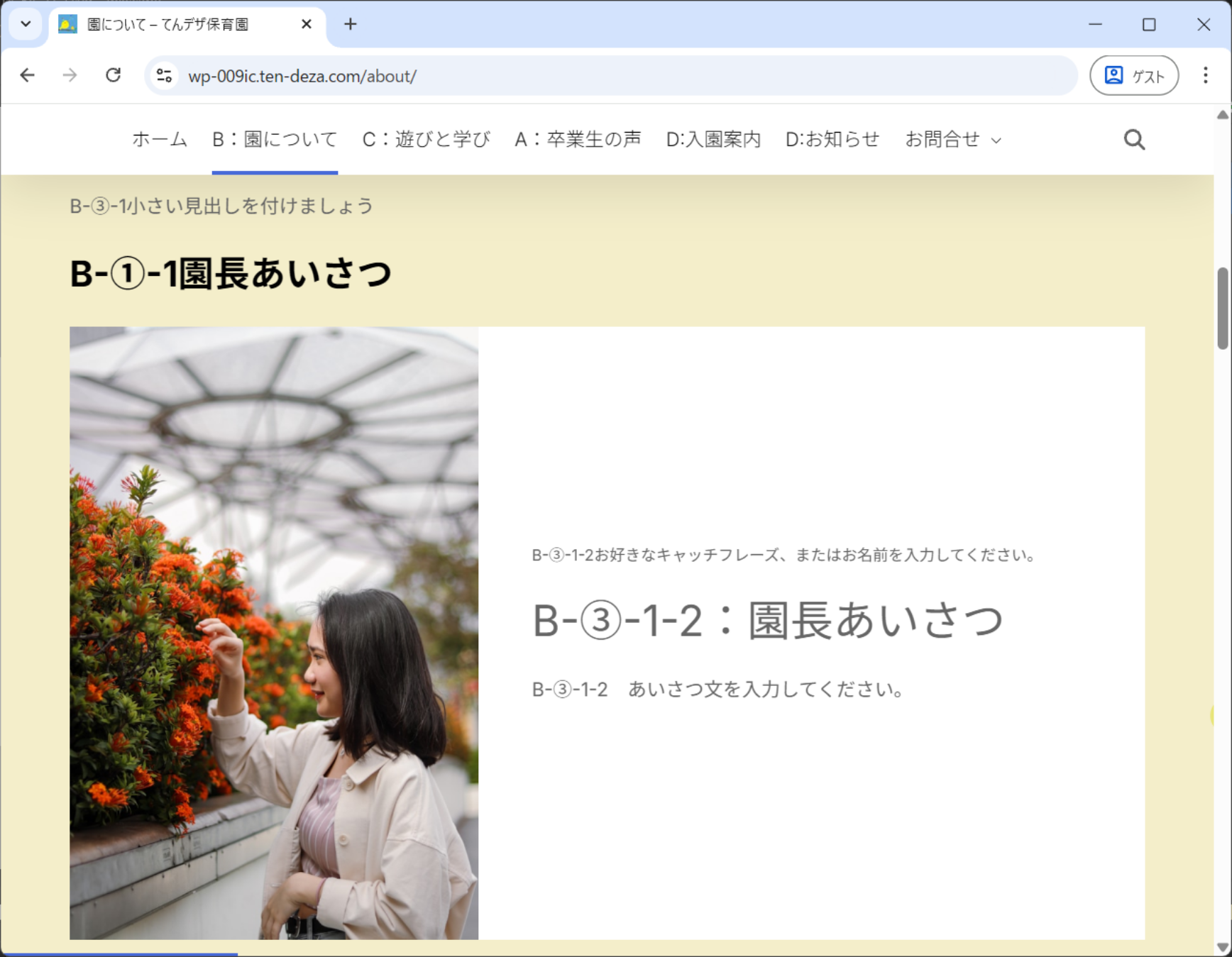1232x957 pixels.
Task: Open C：遊びと学び page
Action: [x=426, y=139]
